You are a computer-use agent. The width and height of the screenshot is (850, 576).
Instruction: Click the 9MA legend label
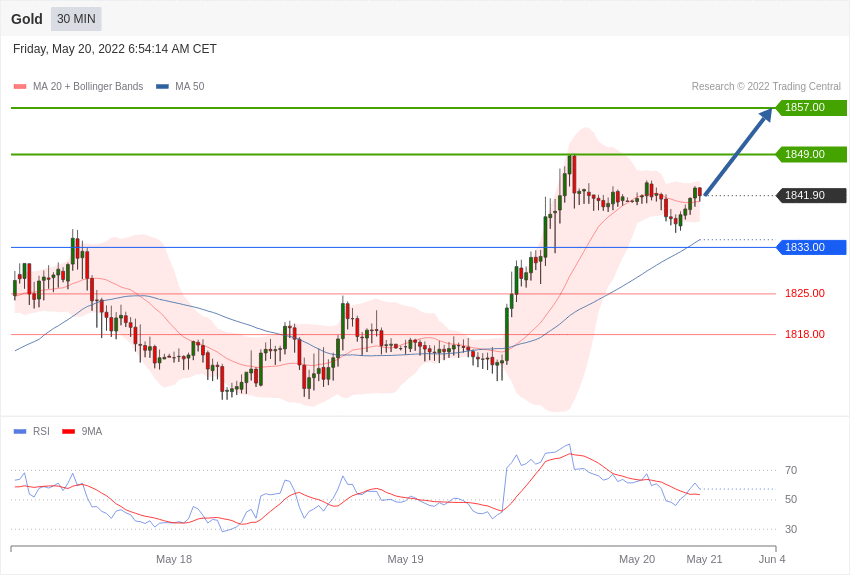tap(92, 431)
